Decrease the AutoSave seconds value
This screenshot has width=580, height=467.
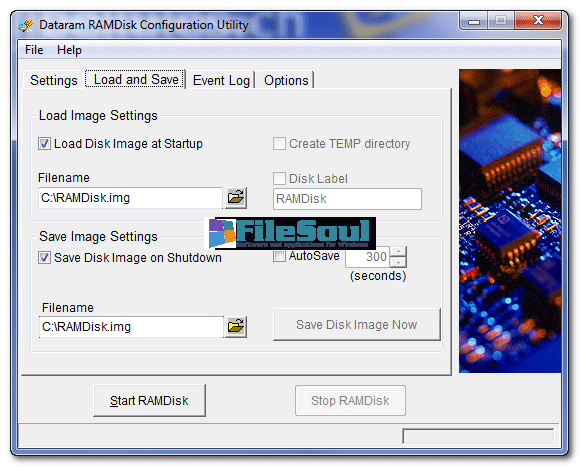click(x=398, y=262)
